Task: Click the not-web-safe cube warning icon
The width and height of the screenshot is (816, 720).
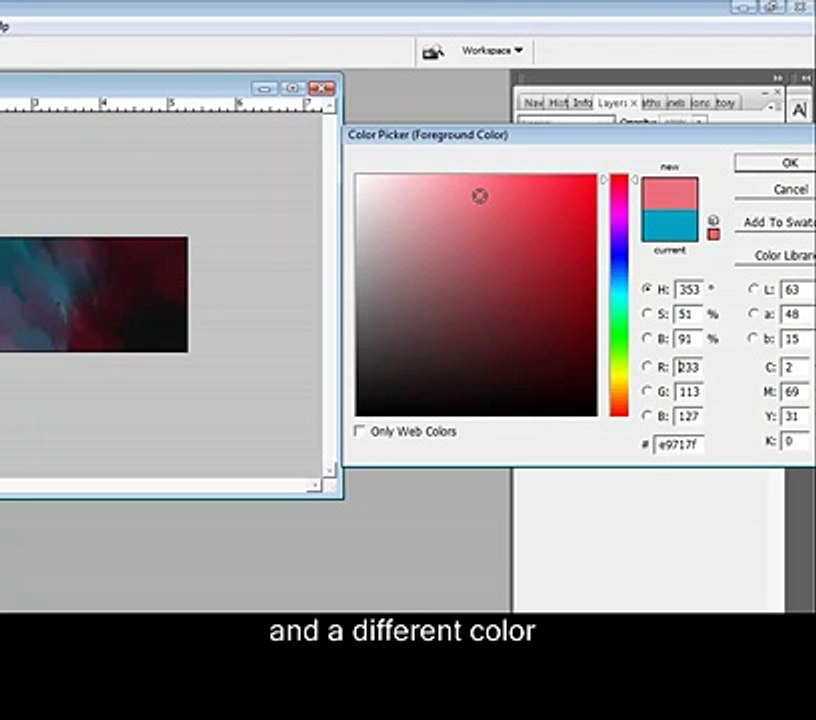Action: 713,221
